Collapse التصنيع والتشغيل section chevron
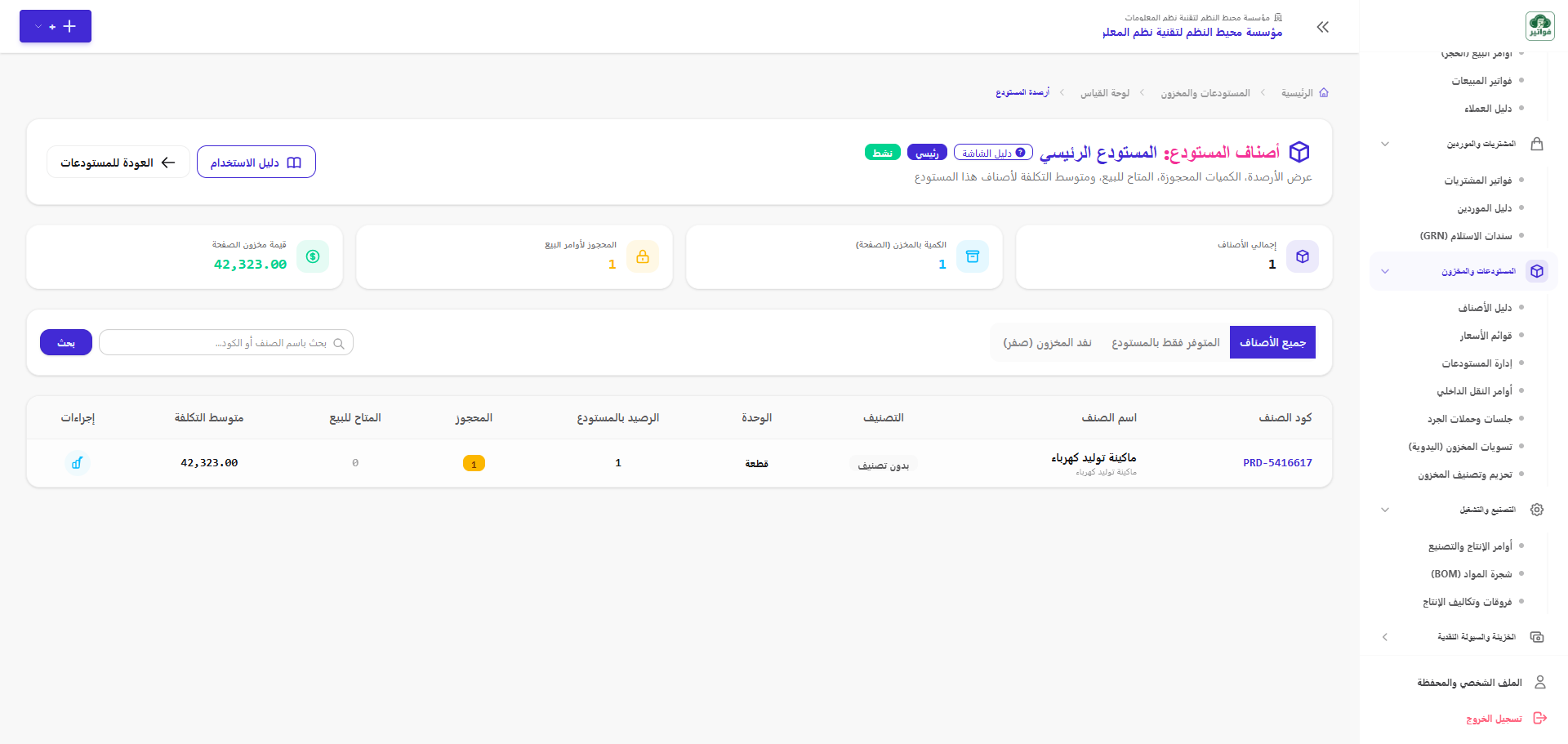Image resolution: width=1568 pixels, height=744 pixels. pos(1385,510)
